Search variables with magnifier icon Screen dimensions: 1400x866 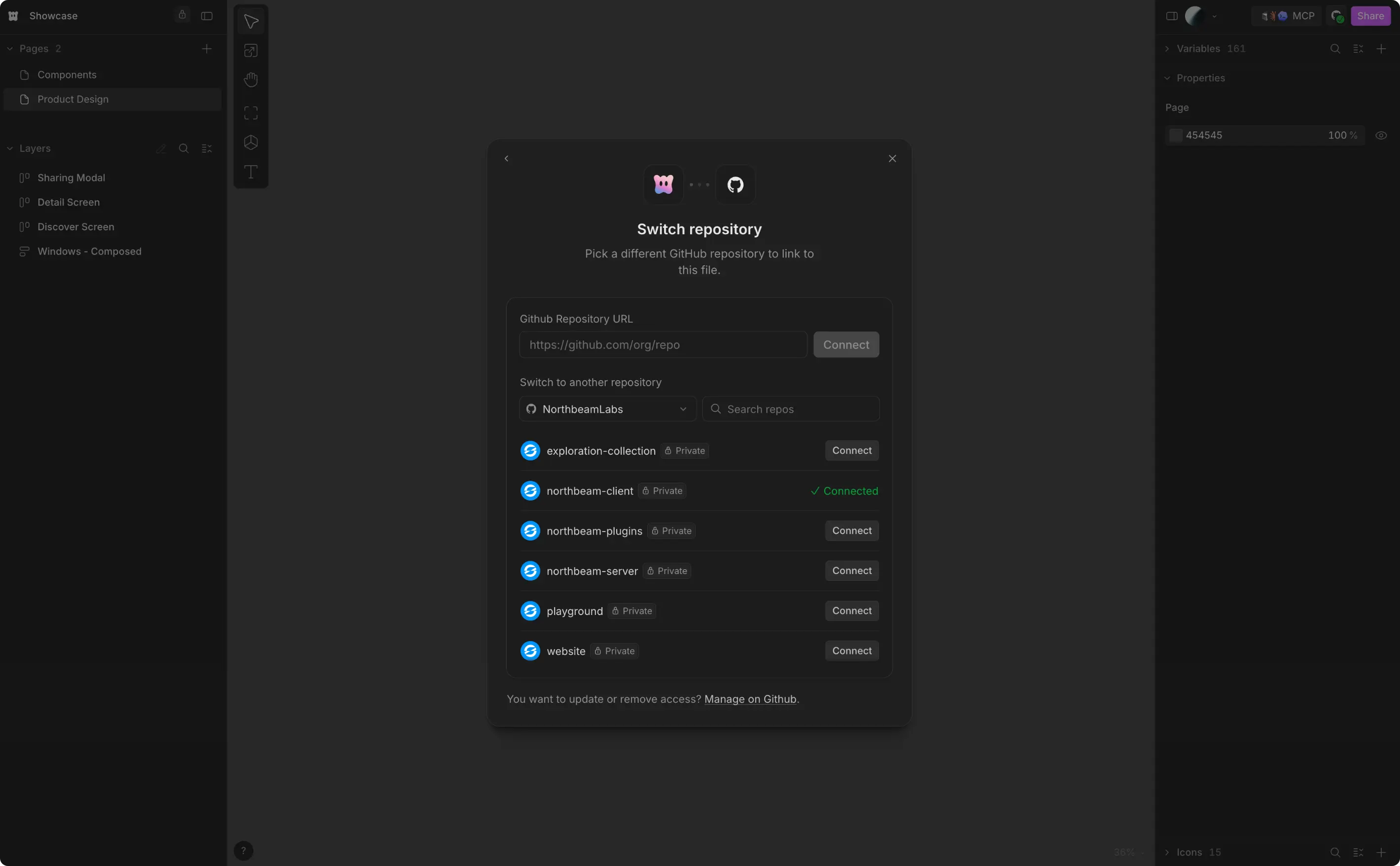point(1335,49)
